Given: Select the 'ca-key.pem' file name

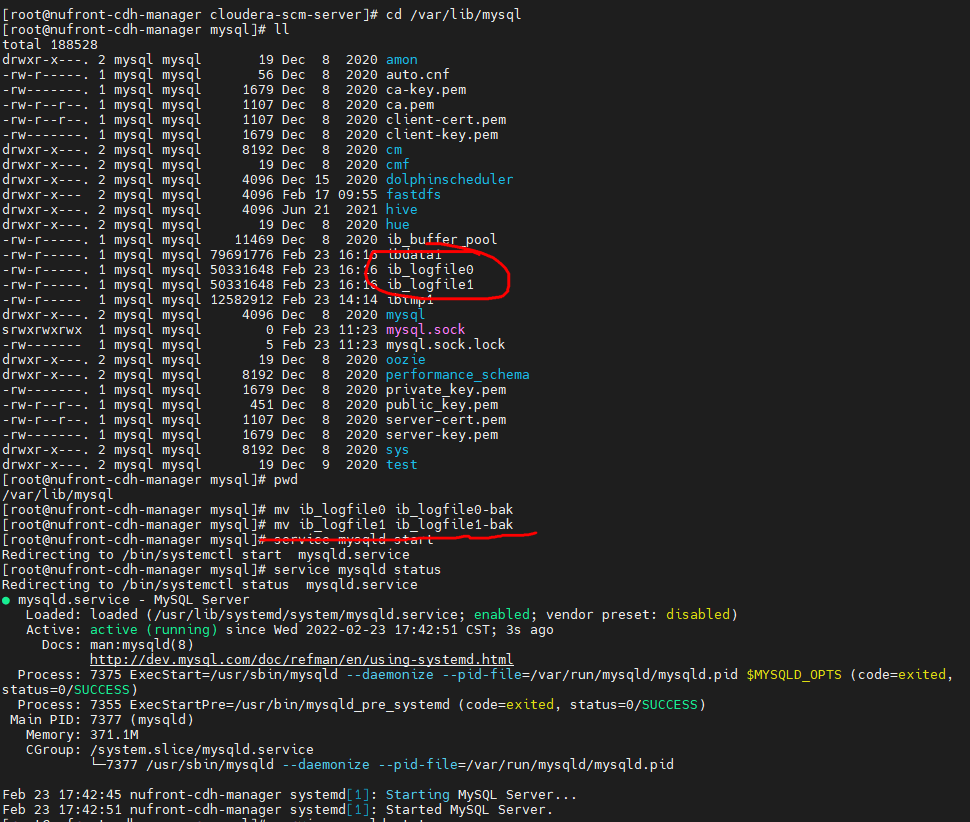Looking at the screenshot, I should 426,90.
